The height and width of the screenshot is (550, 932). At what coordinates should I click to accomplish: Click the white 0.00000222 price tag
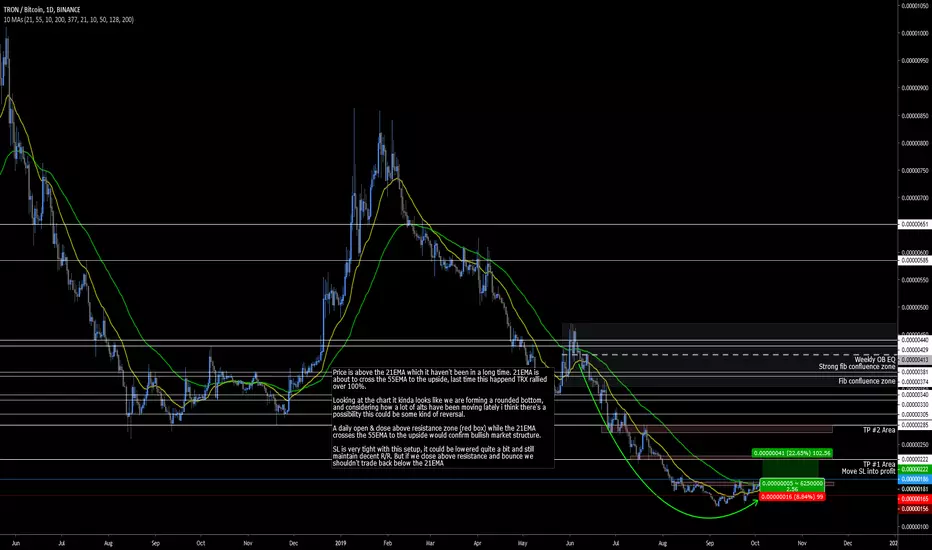[x=915, y=460]
